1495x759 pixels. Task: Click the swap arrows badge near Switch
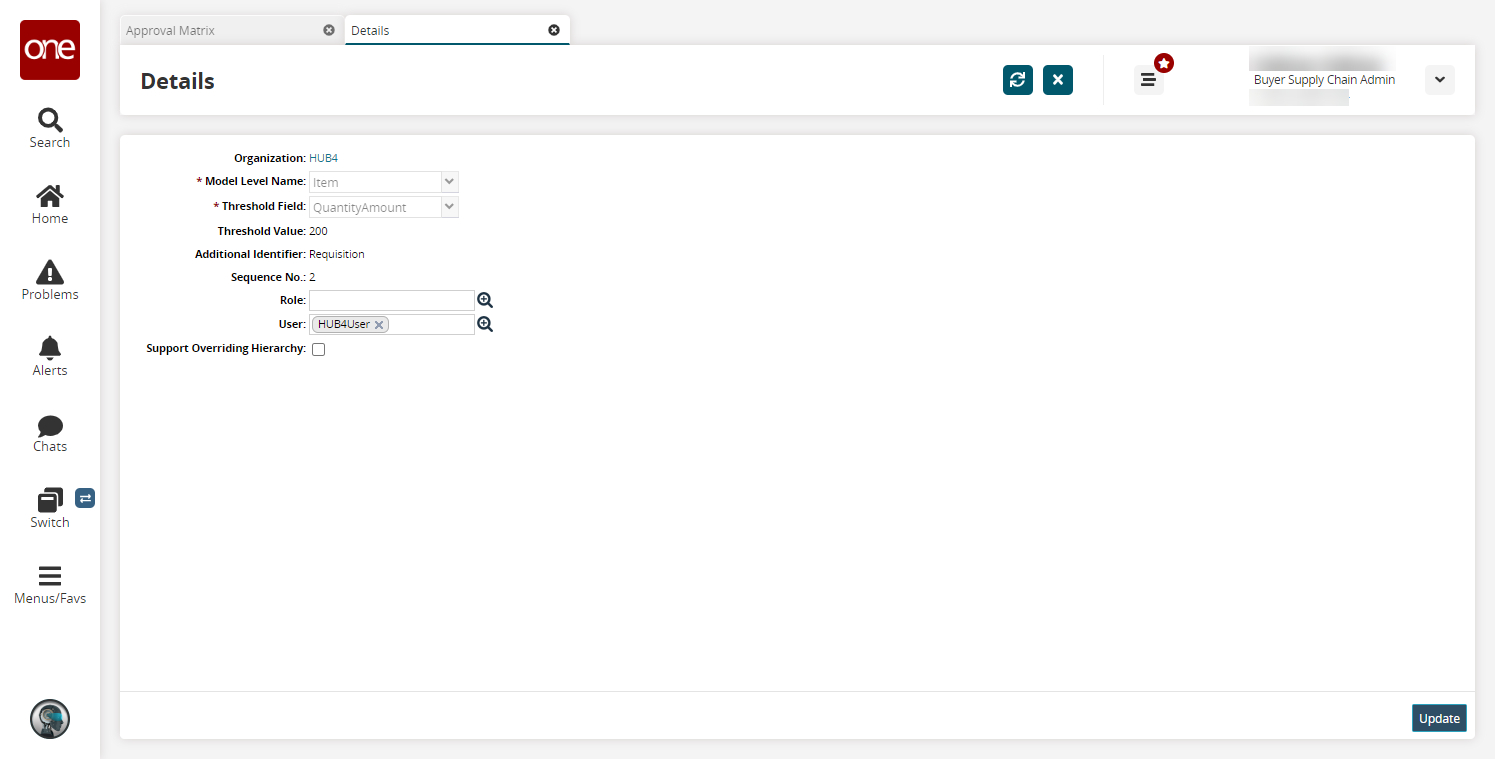point(85,497)
